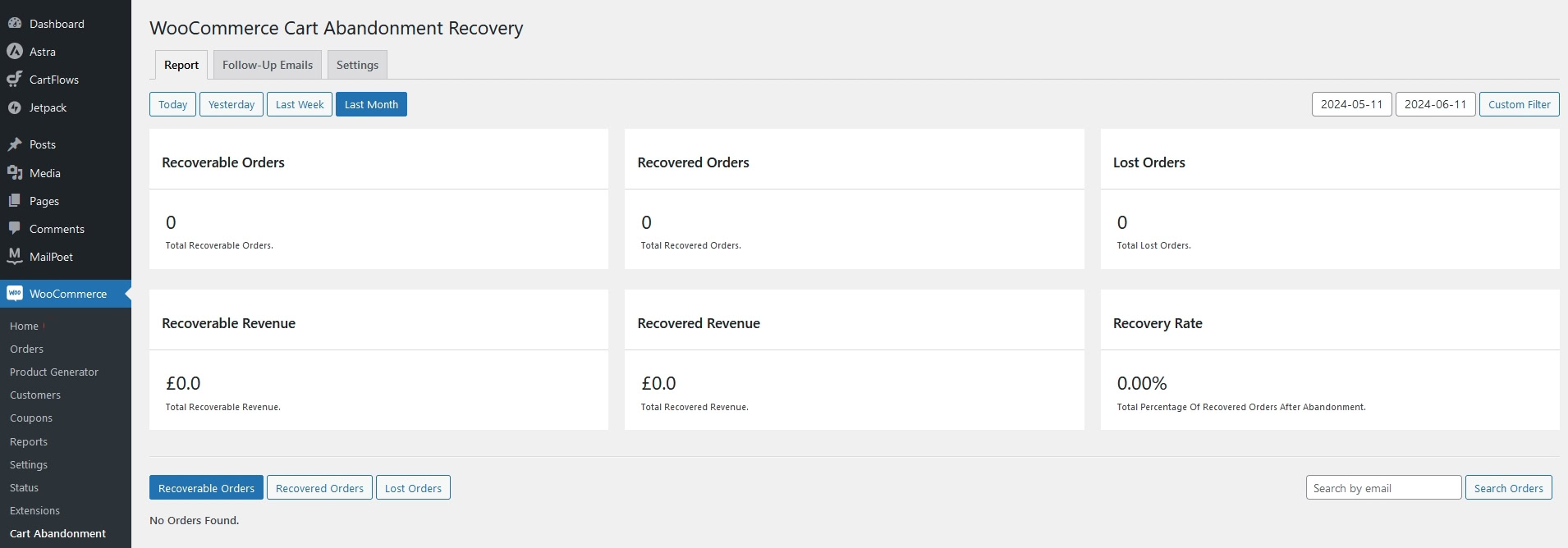The width and height of the screenshot is (1568, 548).
Task: Open WooCommerce Orders submenu
Action: (26, 349)
